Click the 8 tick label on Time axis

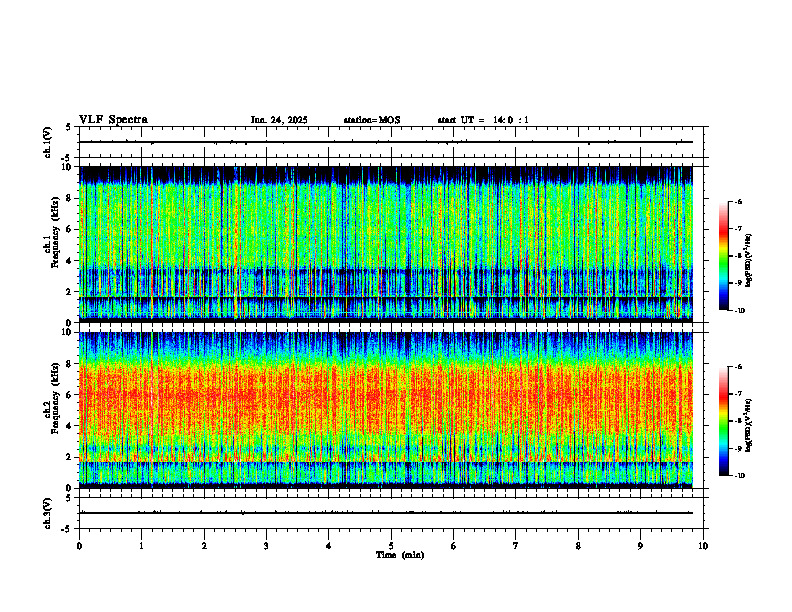578,546
